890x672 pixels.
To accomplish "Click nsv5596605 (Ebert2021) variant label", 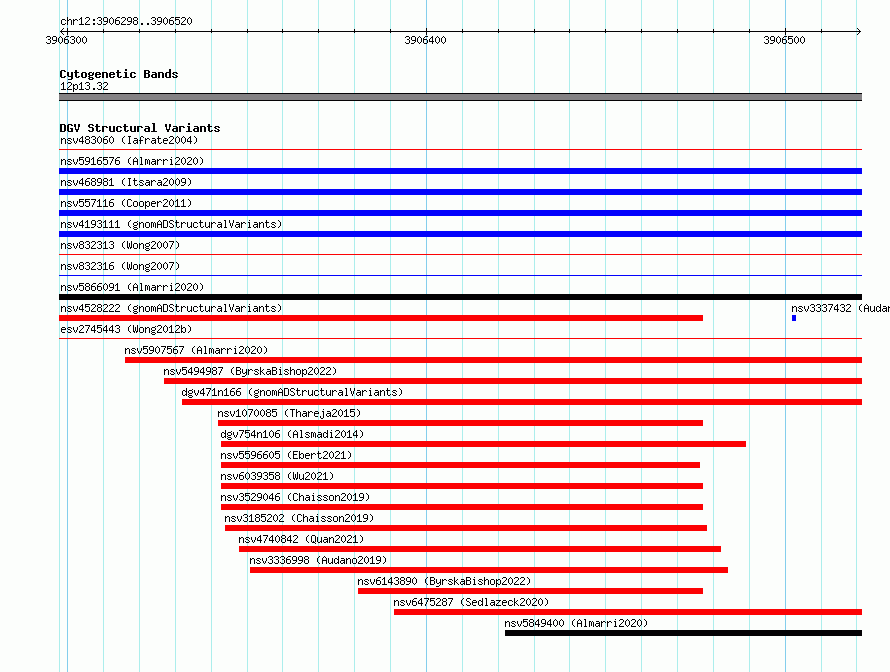I will (x=286, y=455).
